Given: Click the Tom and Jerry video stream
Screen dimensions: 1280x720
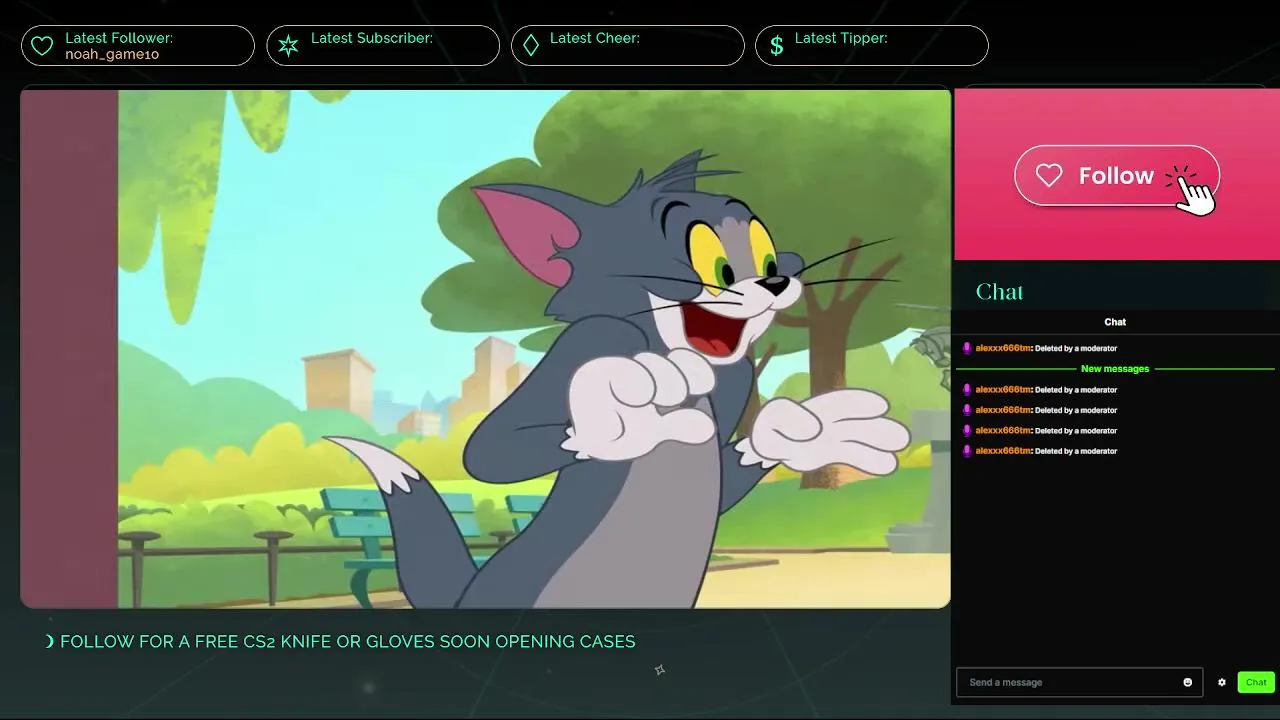Looking at the screenshot, I should point(485,348).
